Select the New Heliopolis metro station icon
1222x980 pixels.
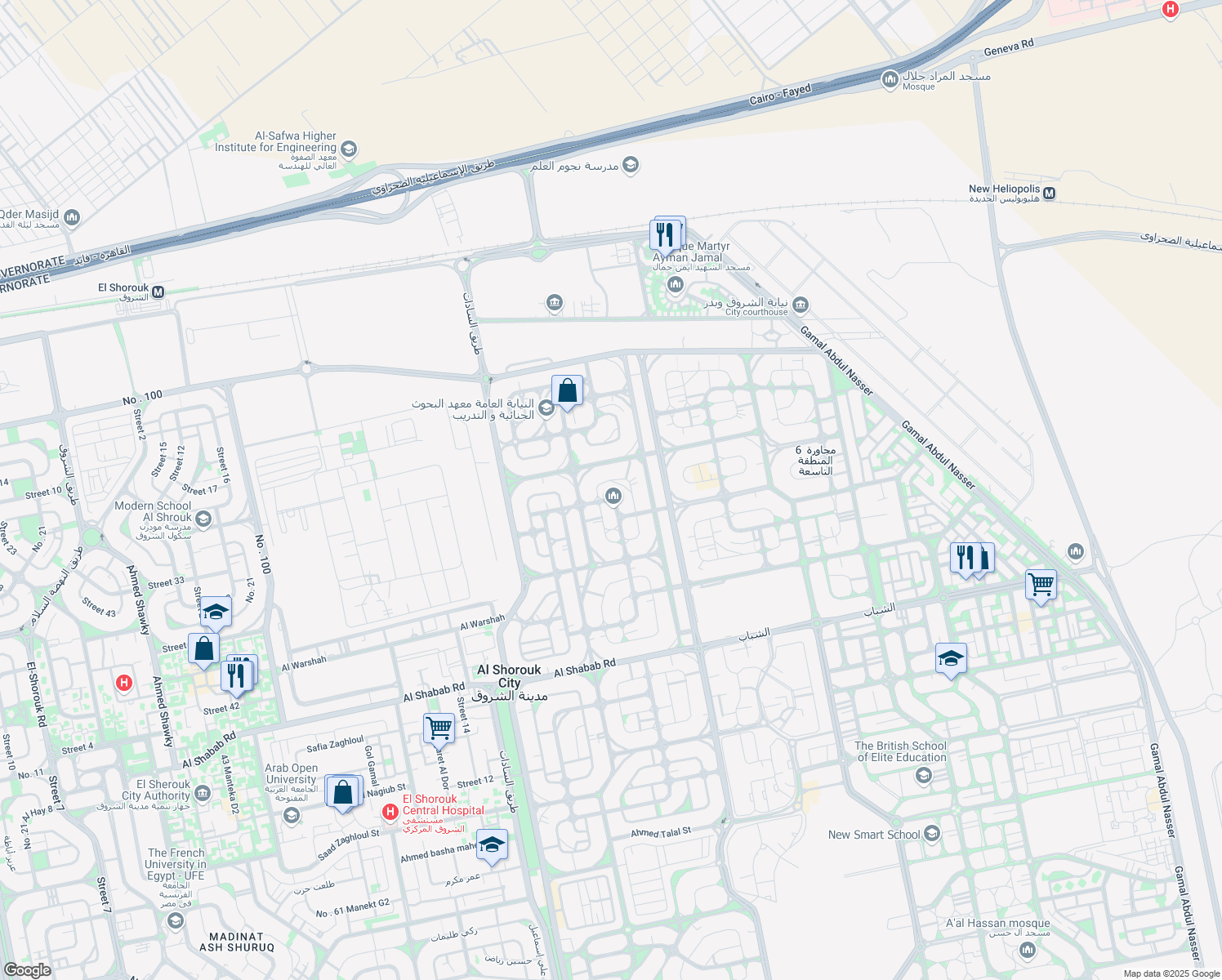tap(1050, 194)
